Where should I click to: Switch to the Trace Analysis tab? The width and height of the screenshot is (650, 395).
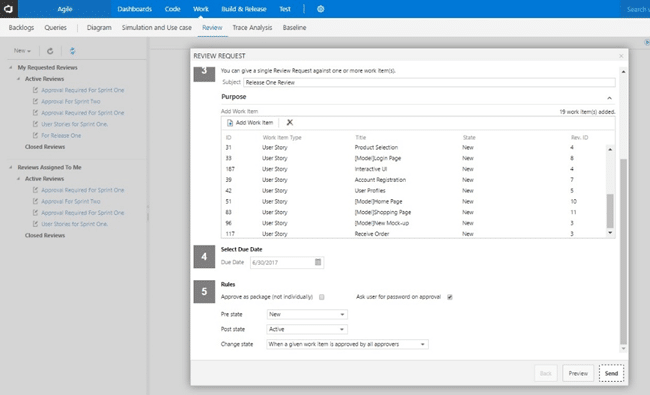pyautogui.click(x=252, y=28)
